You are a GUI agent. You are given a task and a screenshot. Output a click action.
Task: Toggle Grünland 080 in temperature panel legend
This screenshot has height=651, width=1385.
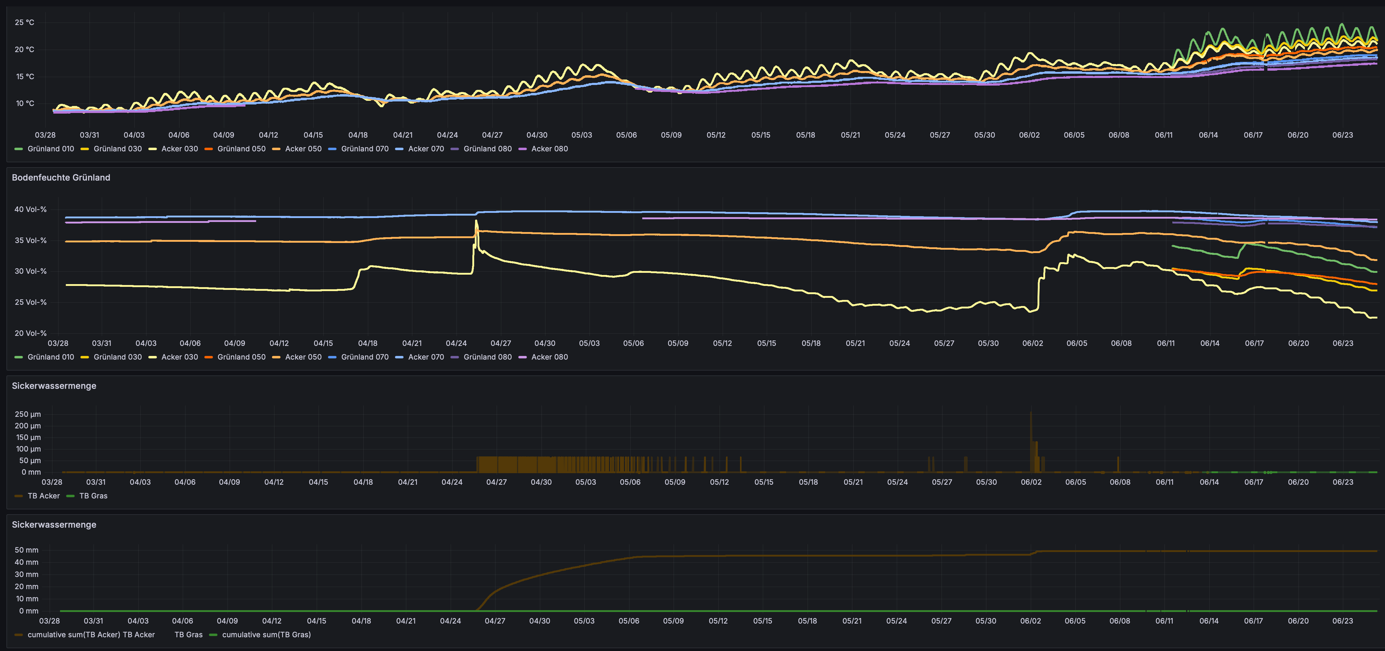[488, 149]
